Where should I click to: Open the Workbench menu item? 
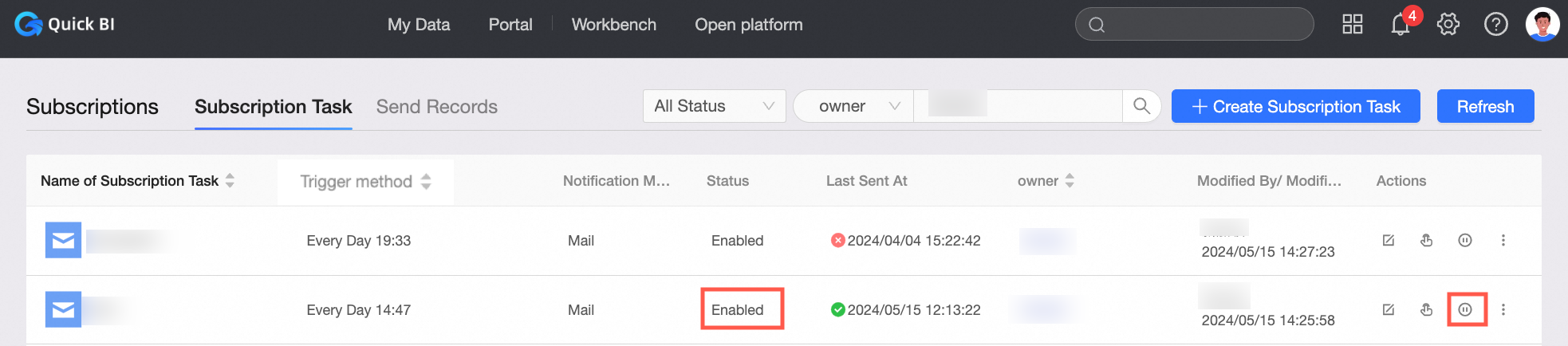point(614,25)
